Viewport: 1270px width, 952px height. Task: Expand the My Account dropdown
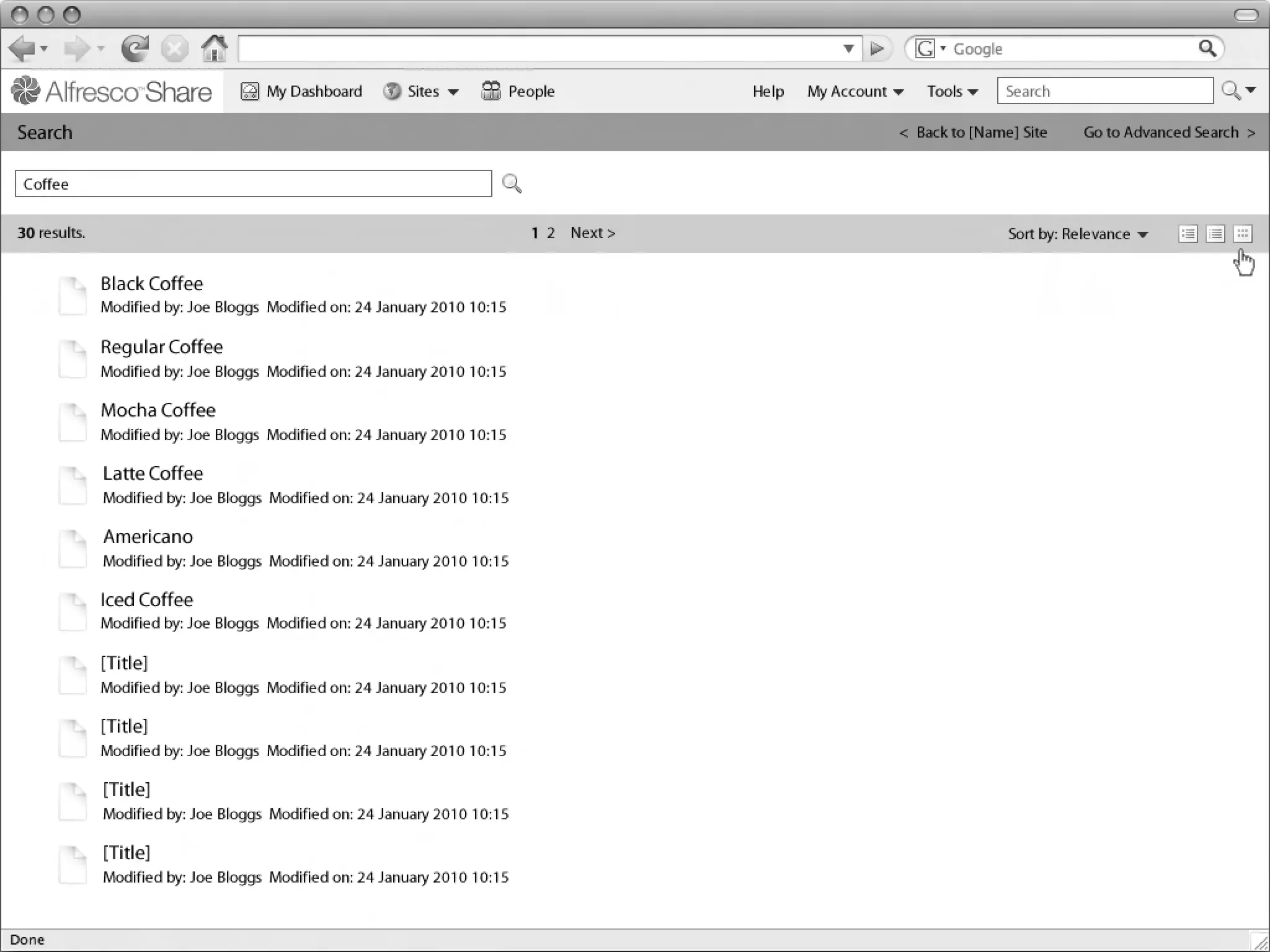pyautogui.click(x=855, y=91)
